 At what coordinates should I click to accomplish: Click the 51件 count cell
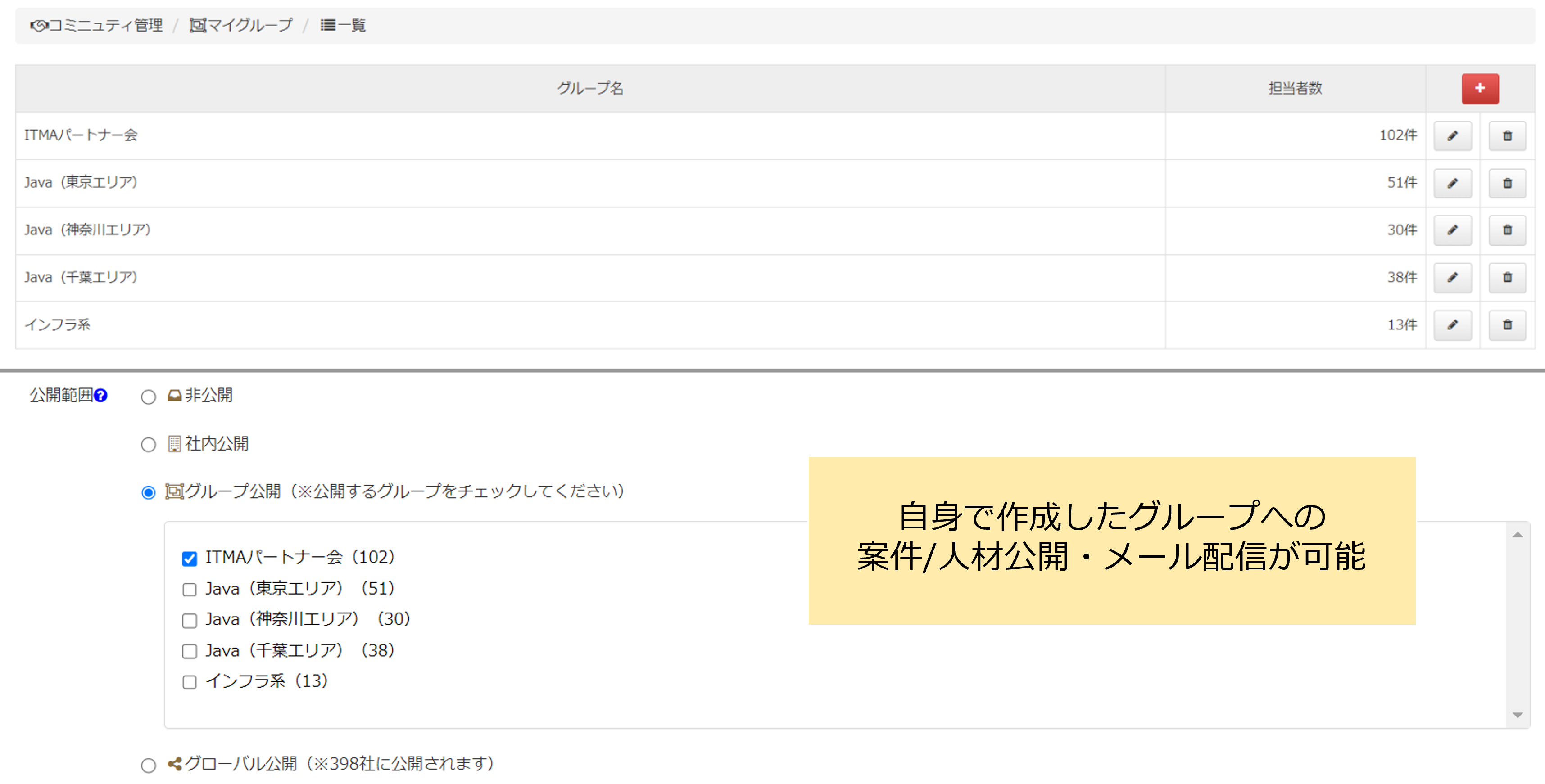[x=1296, y=183]
